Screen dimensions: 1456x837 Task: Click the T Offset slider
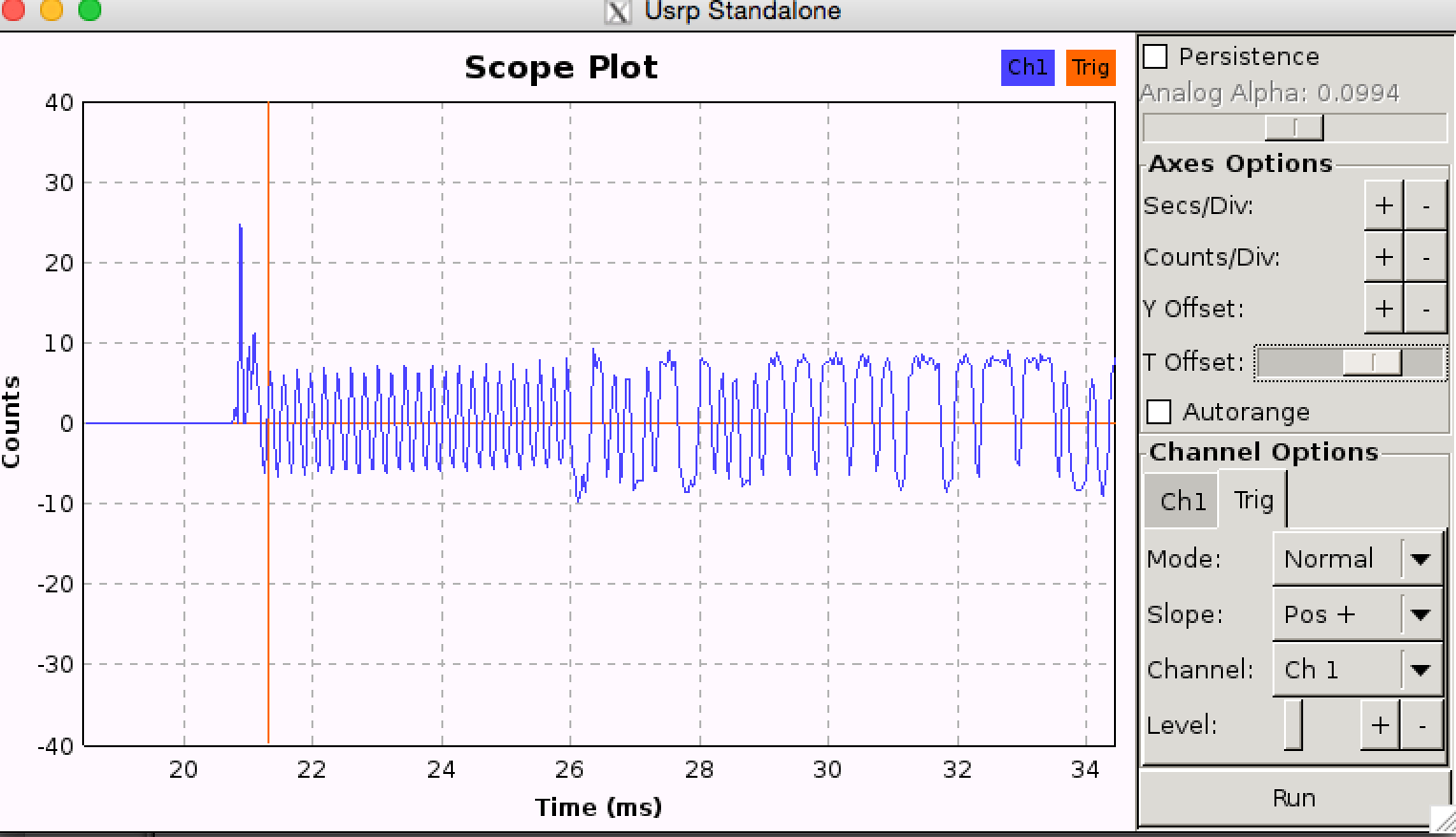pos(1372,362)
